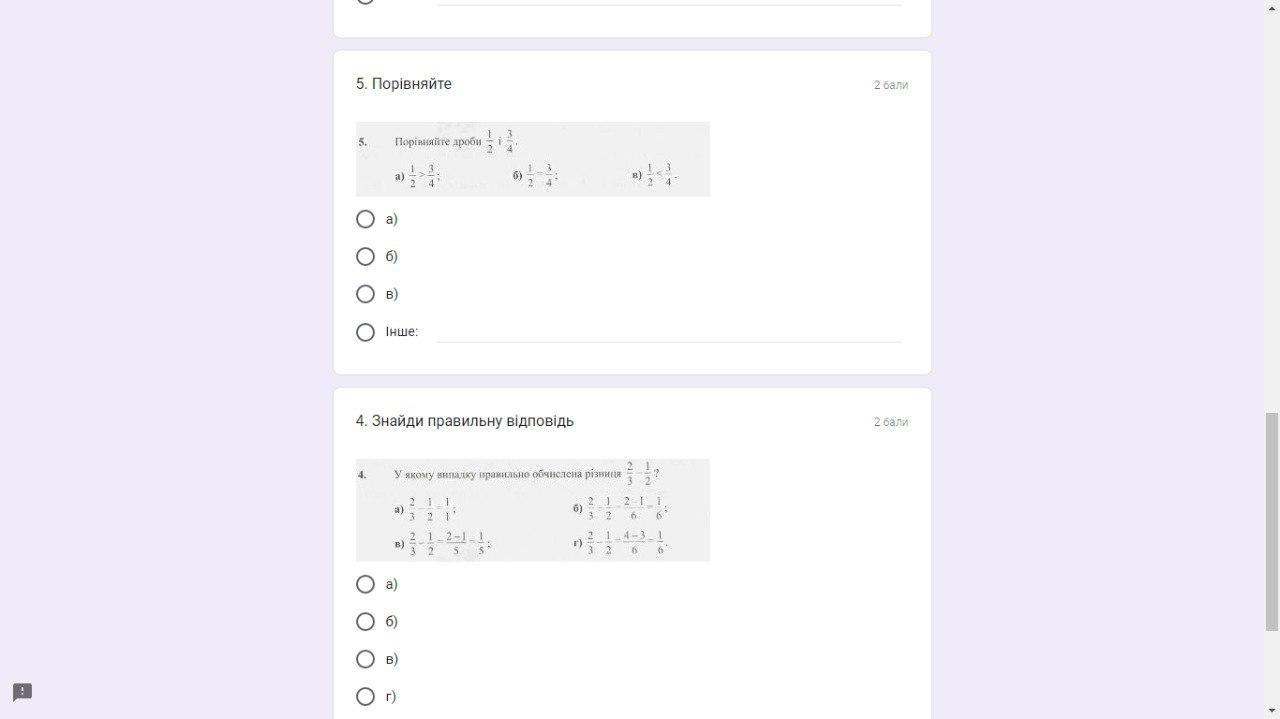Open the report problem feedback icon
Viewport: 1280px width, 719px height.
click(22, 692)
